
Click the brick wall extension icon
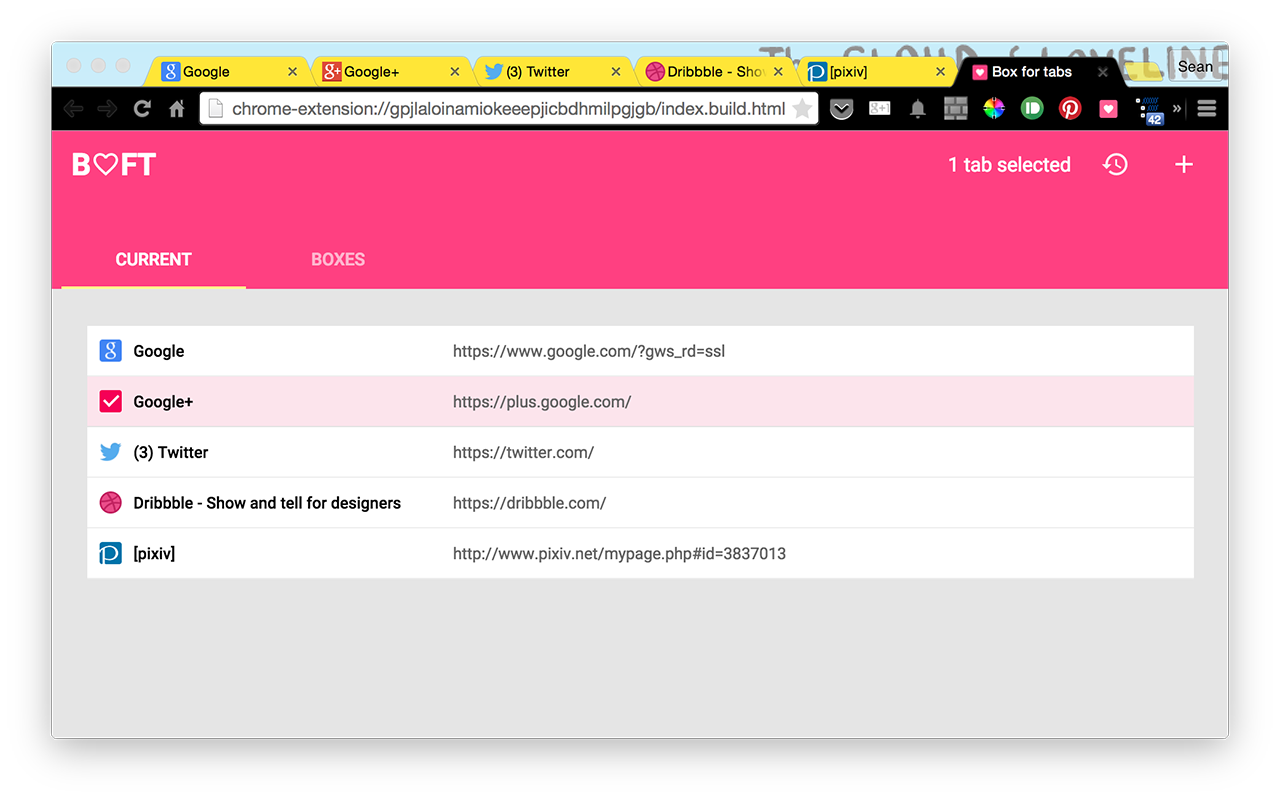click(956, 109)
